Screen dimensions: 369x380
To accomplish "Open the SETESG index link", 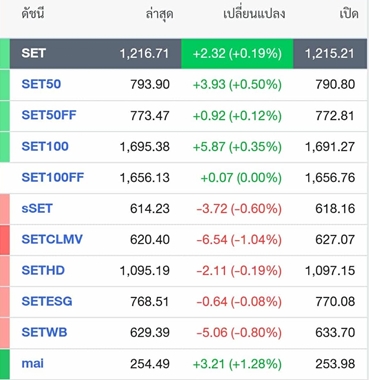I will (47, 301).
